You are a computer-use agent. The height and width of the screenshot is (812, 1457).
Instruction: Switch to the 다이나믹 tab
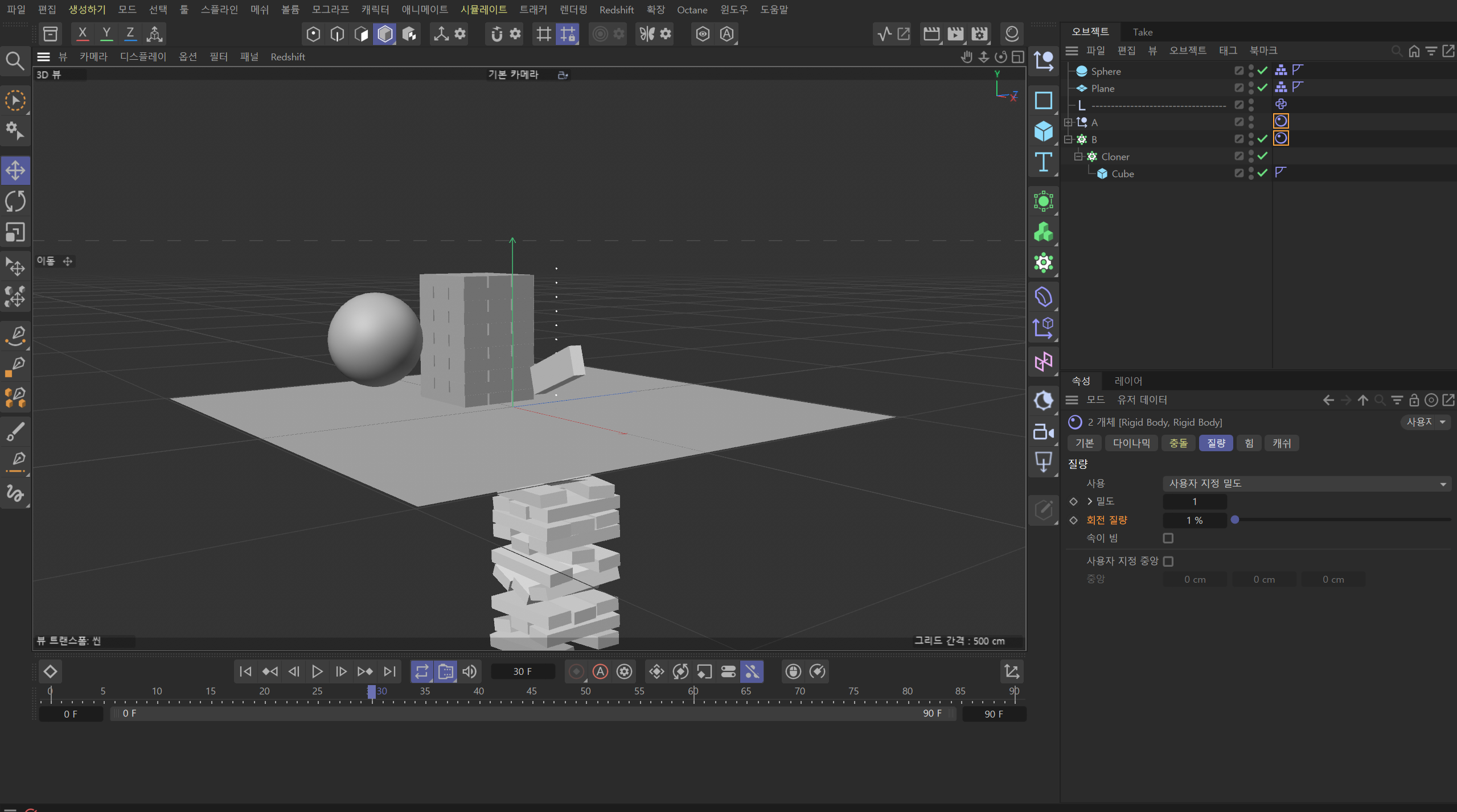[x=1131, y=443]
